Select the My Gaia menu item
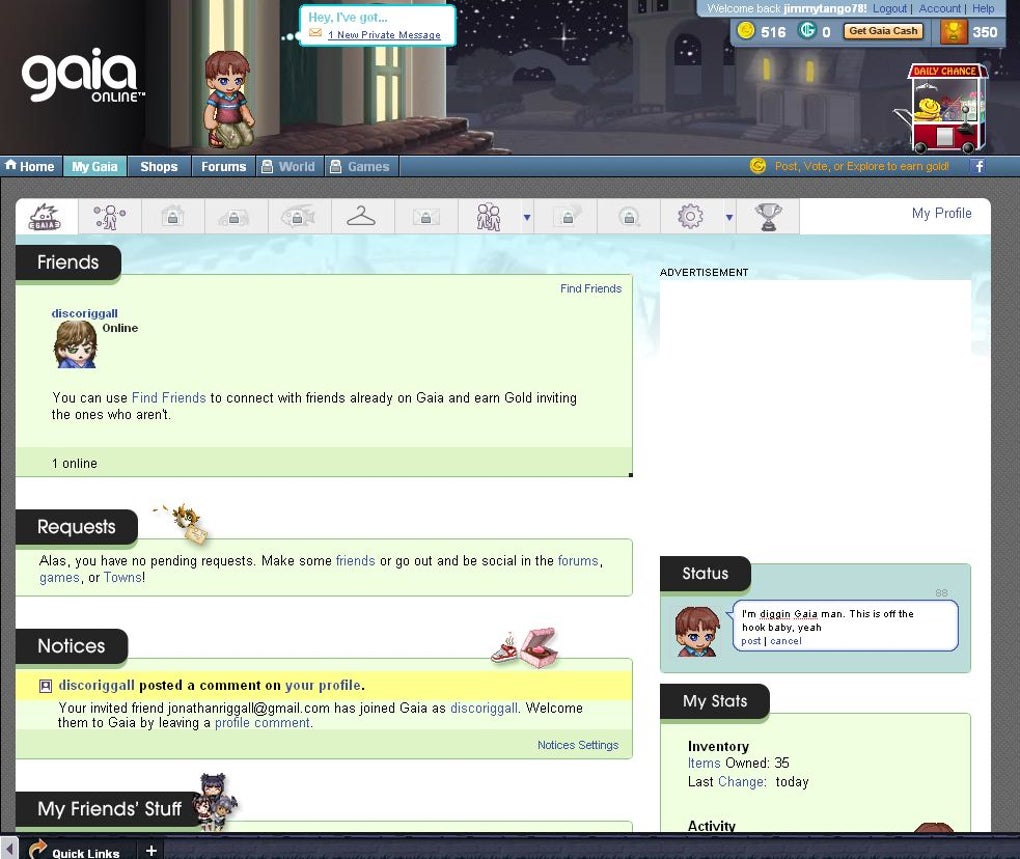Screen dimensions: 1020x859 [x=94, y=166]
